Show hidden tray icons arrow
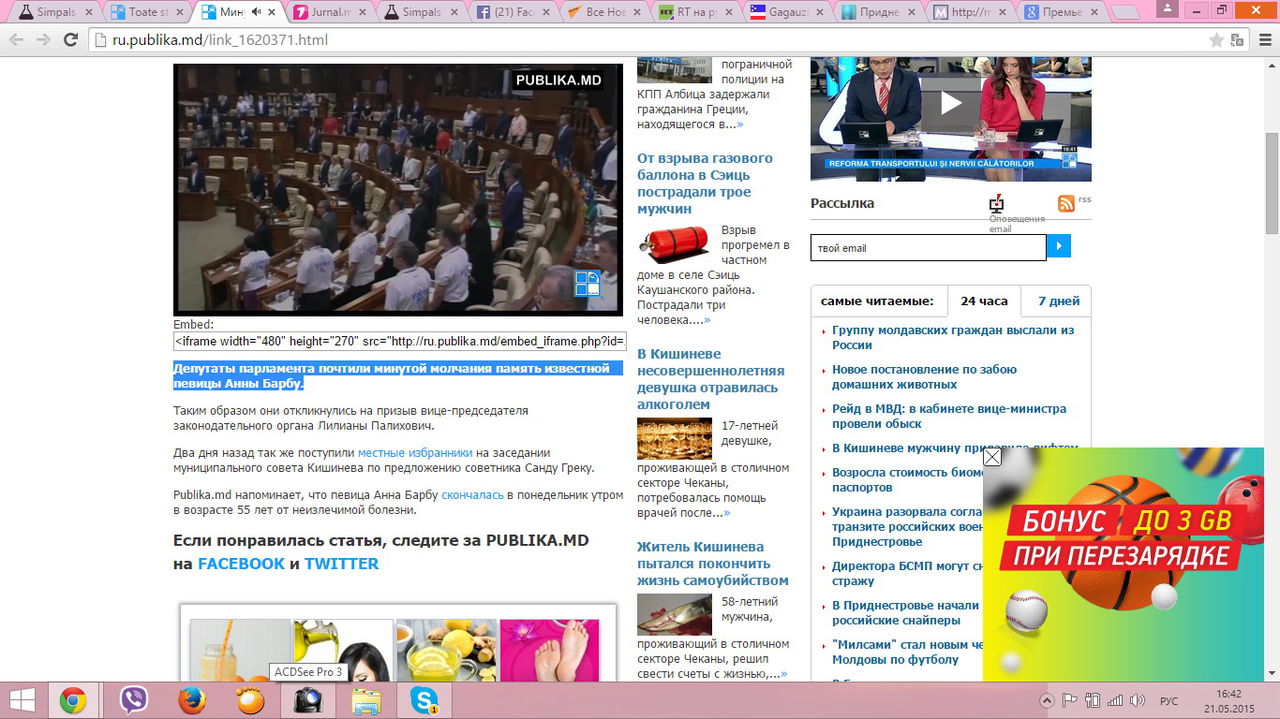The height and width of the screenshot is (719, 1280). coord(1047,701)
